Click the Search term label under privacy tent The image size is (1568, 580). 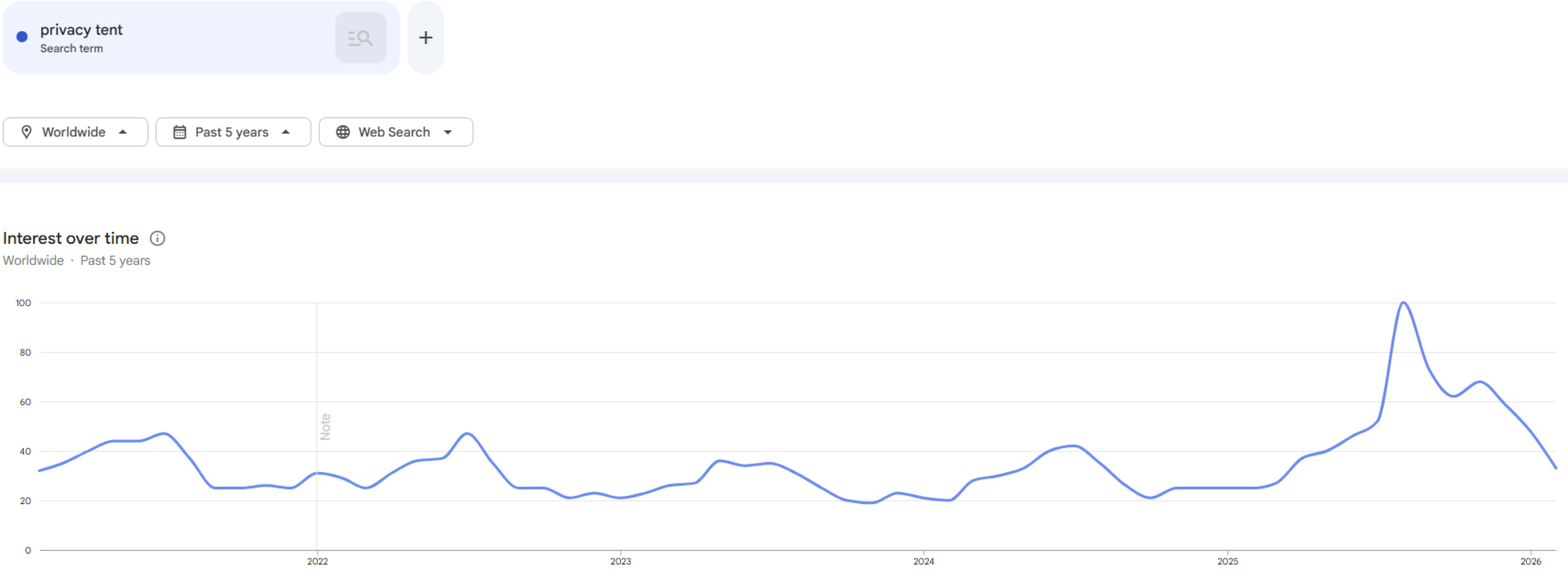72,49
